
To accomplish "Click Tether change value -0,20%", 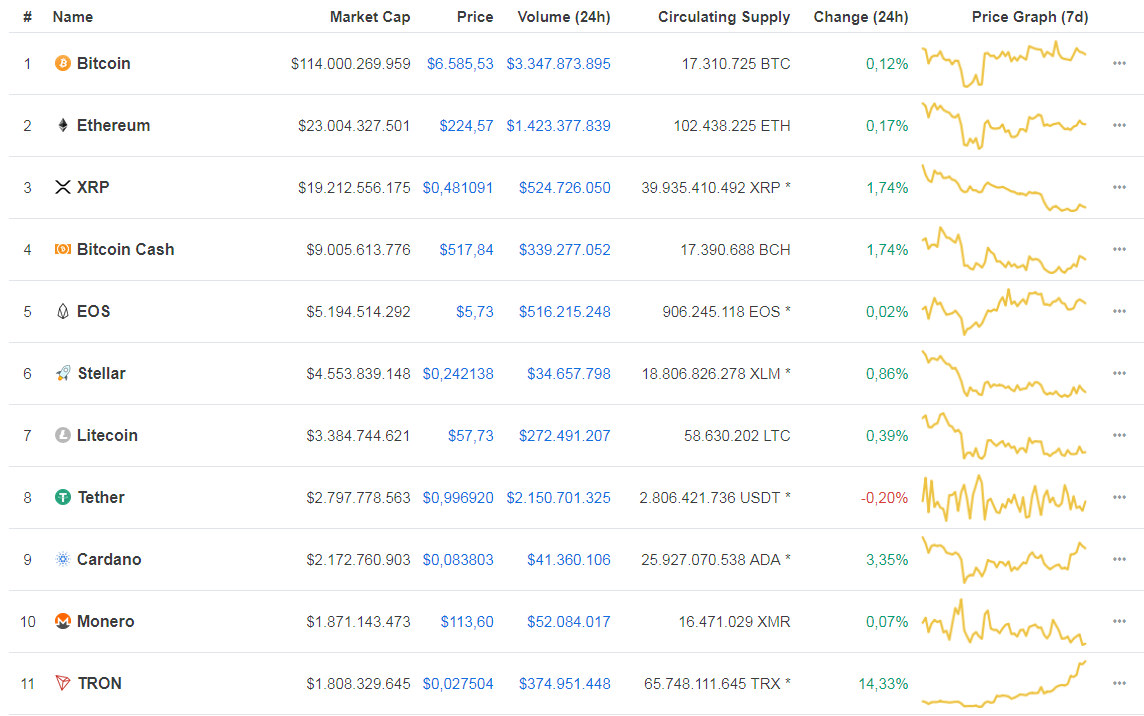I will 884,498.
